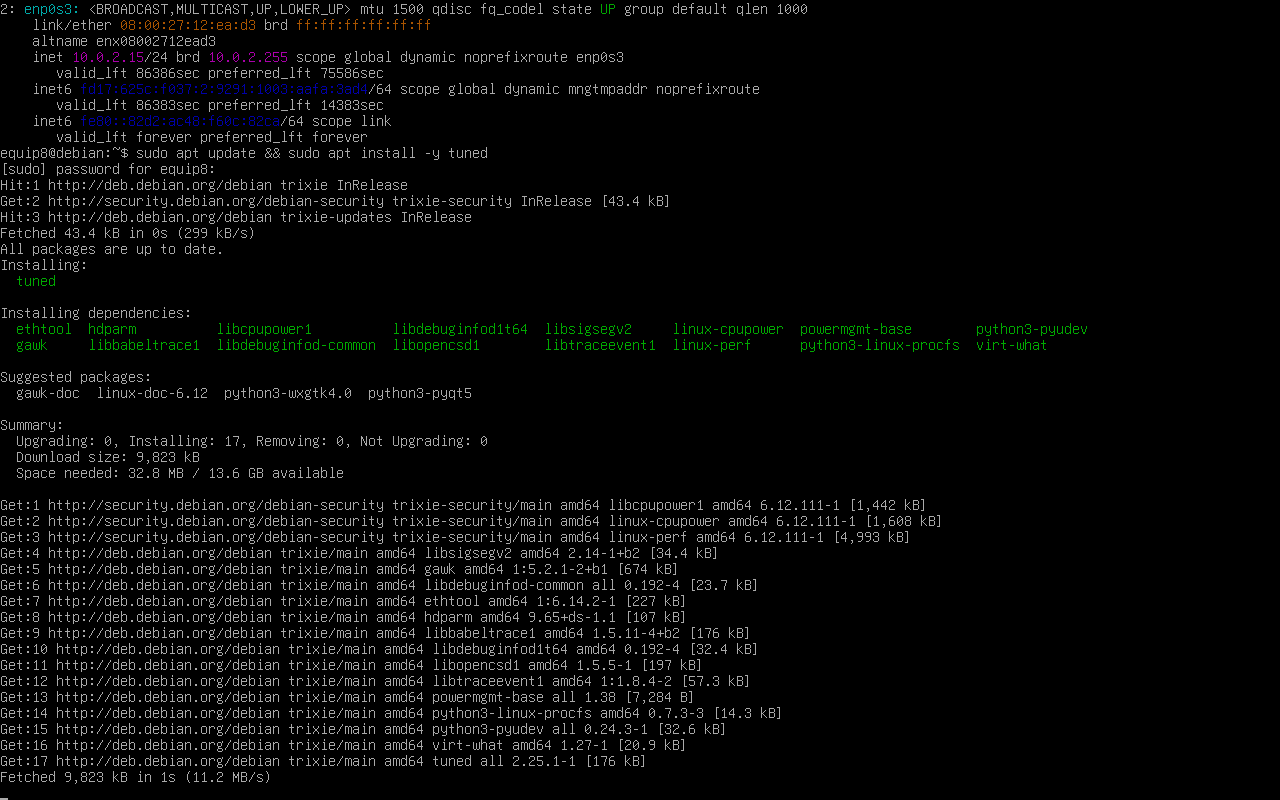Click the "Get:2" trixie-security InRelease line

[335, 201]
